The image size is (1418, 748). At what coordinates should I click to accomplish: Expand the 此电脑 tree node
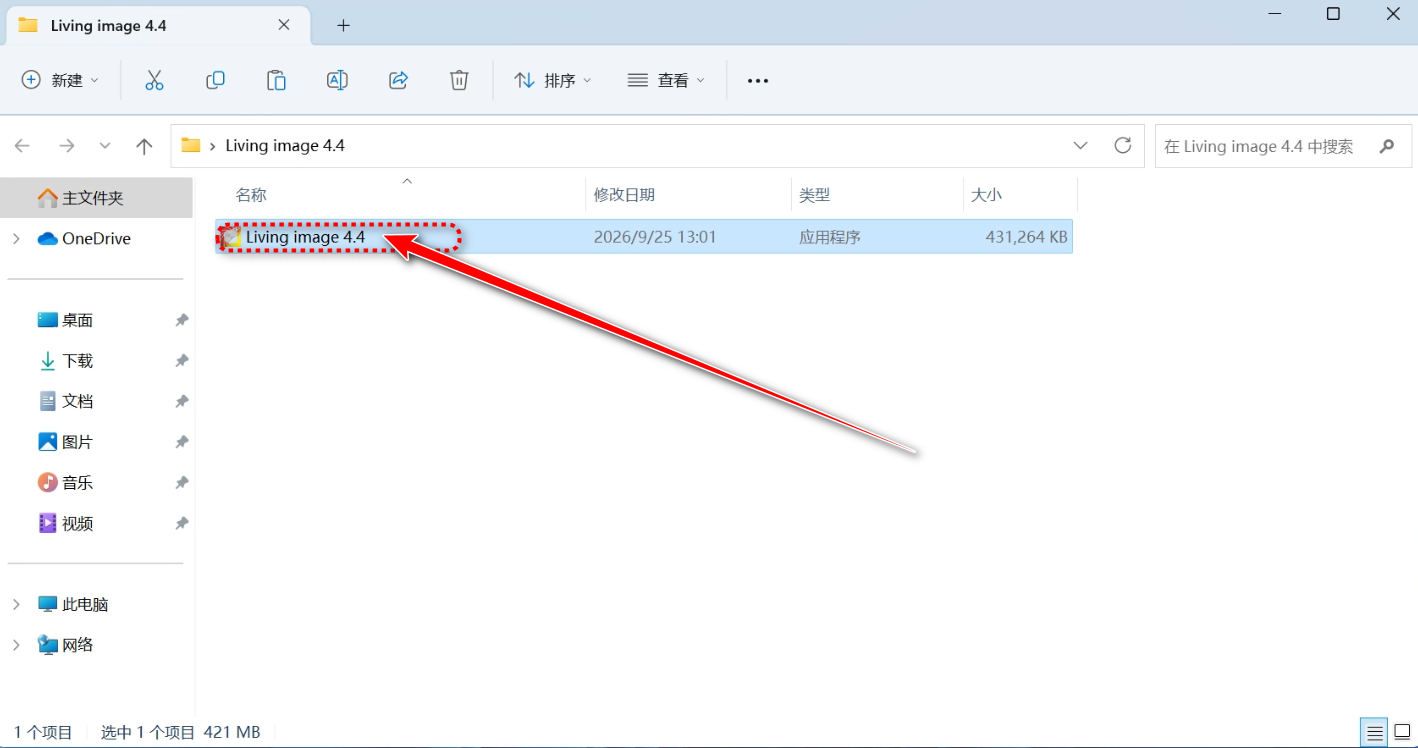click(x=16, y=605)
